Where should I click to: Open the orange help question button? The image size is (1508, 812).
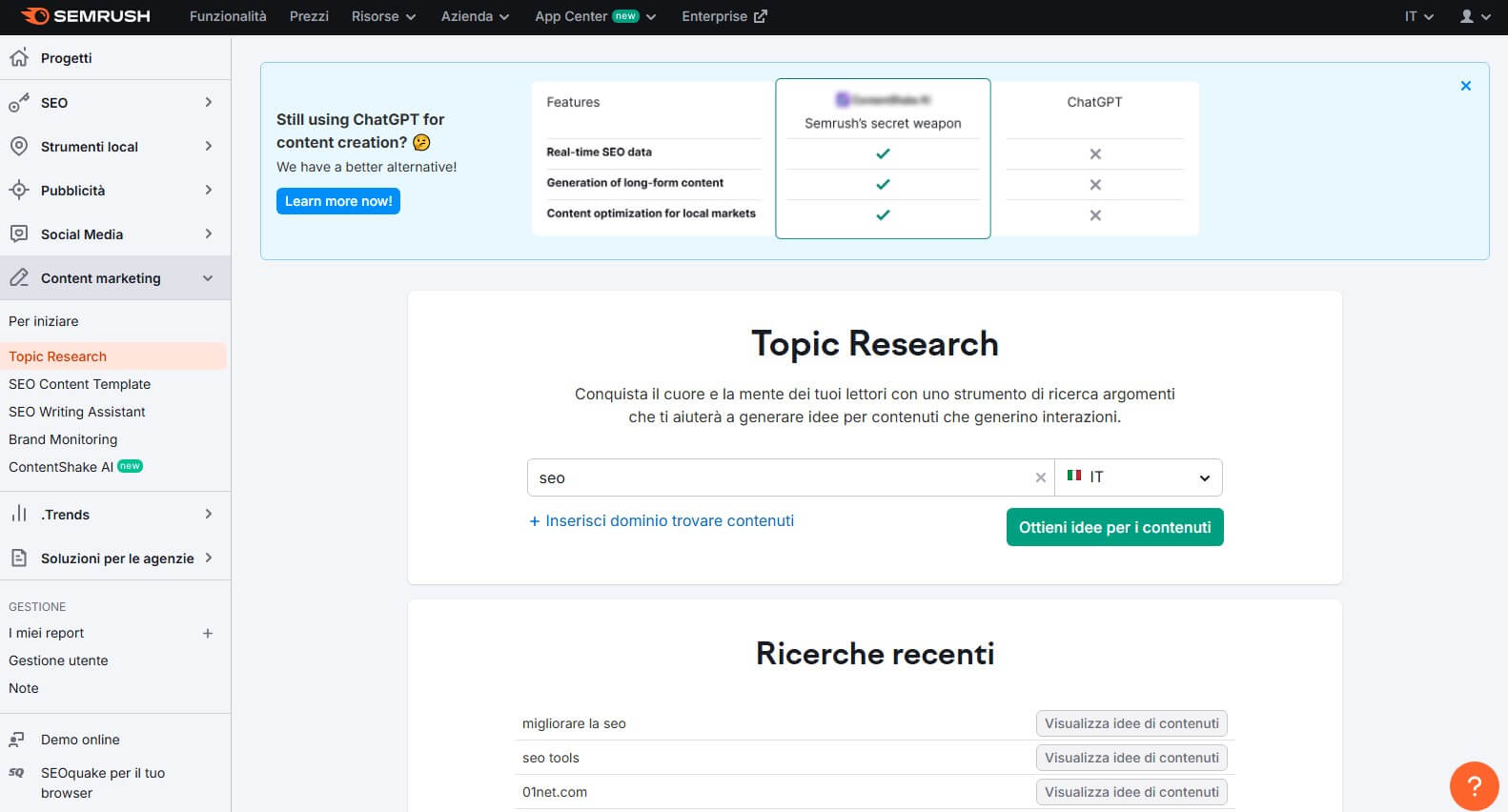[x=1474, y=786]
